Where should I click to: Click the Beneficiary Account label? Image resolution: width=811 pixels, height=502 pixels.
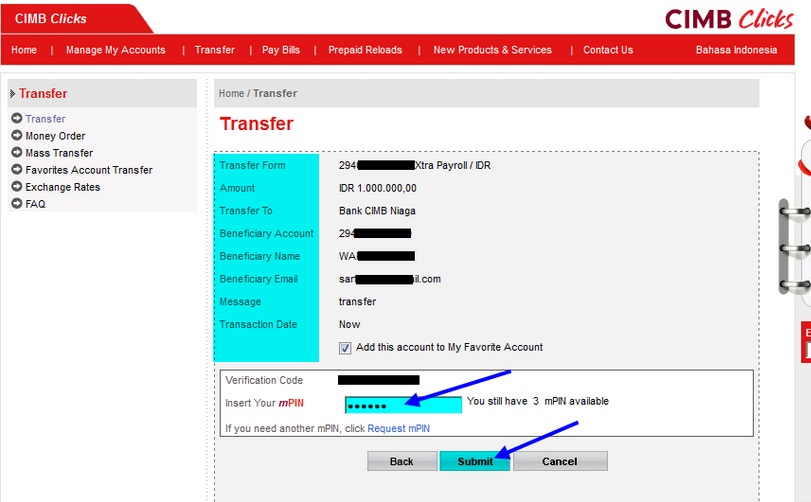tap(266, 234)
